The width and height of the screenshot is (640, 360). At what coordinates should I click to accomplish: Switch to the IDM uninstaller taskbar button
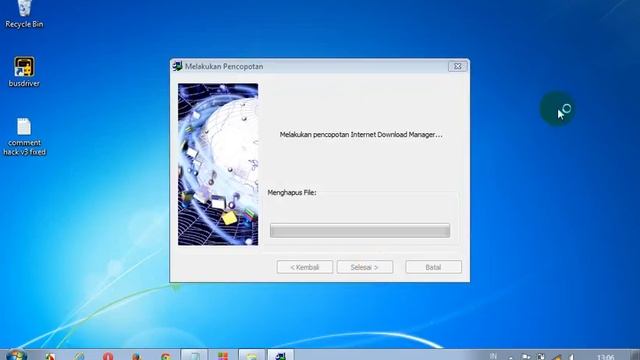point(280,355)
